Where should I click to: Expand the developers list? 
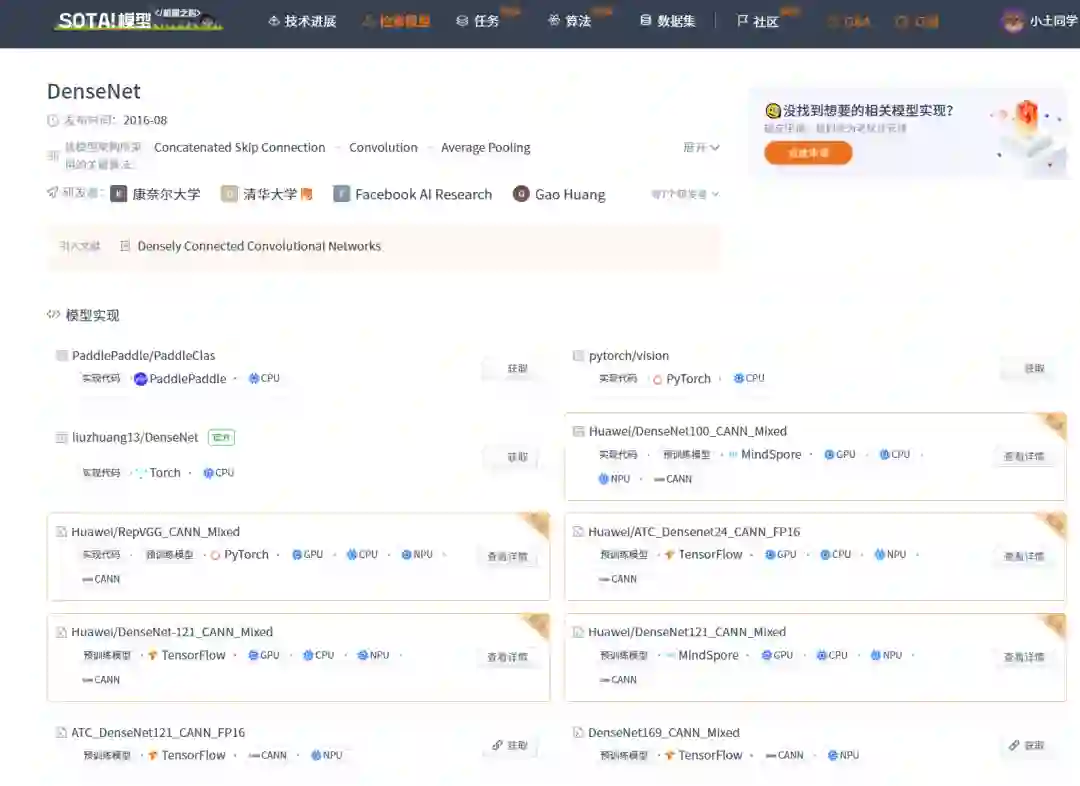pyautogui.click(x=685, y=194)
